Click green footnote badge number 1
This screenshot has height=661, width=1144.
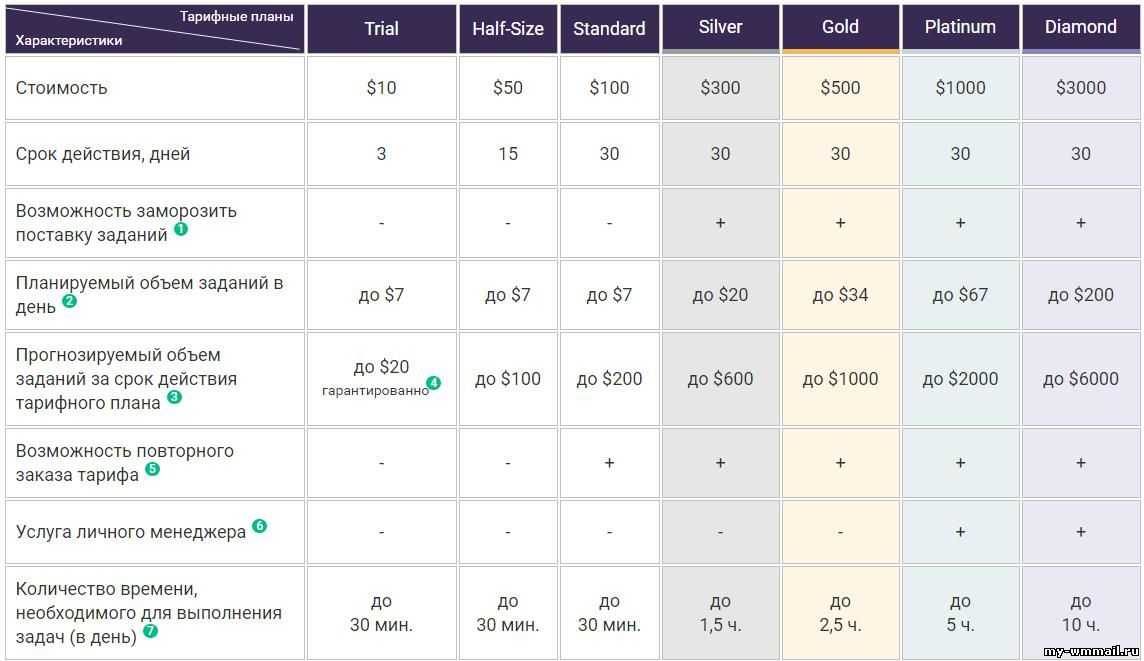point(181,228)
